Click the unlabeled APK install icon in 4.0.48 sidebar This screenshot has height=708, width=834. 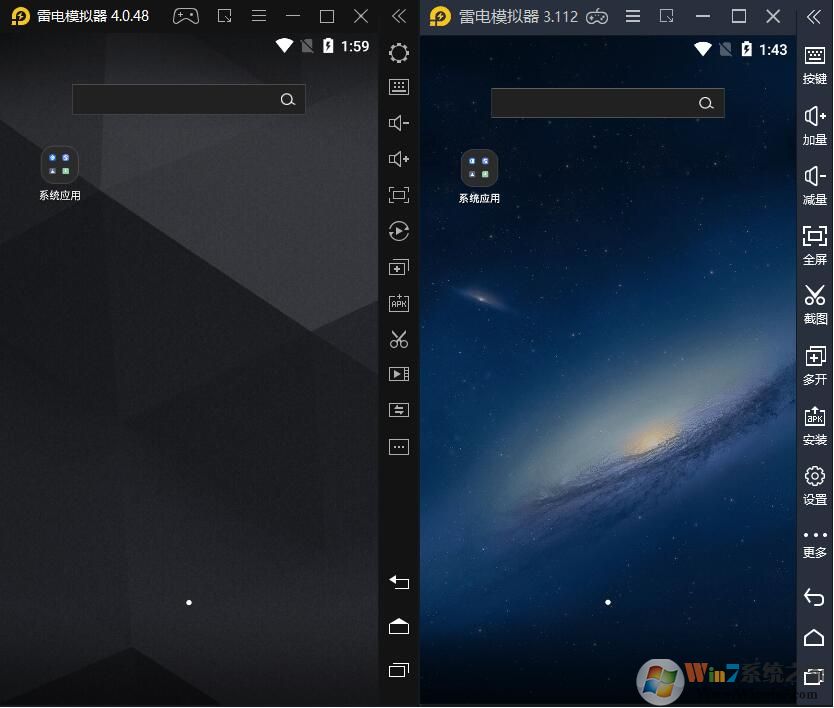point(399,303)
